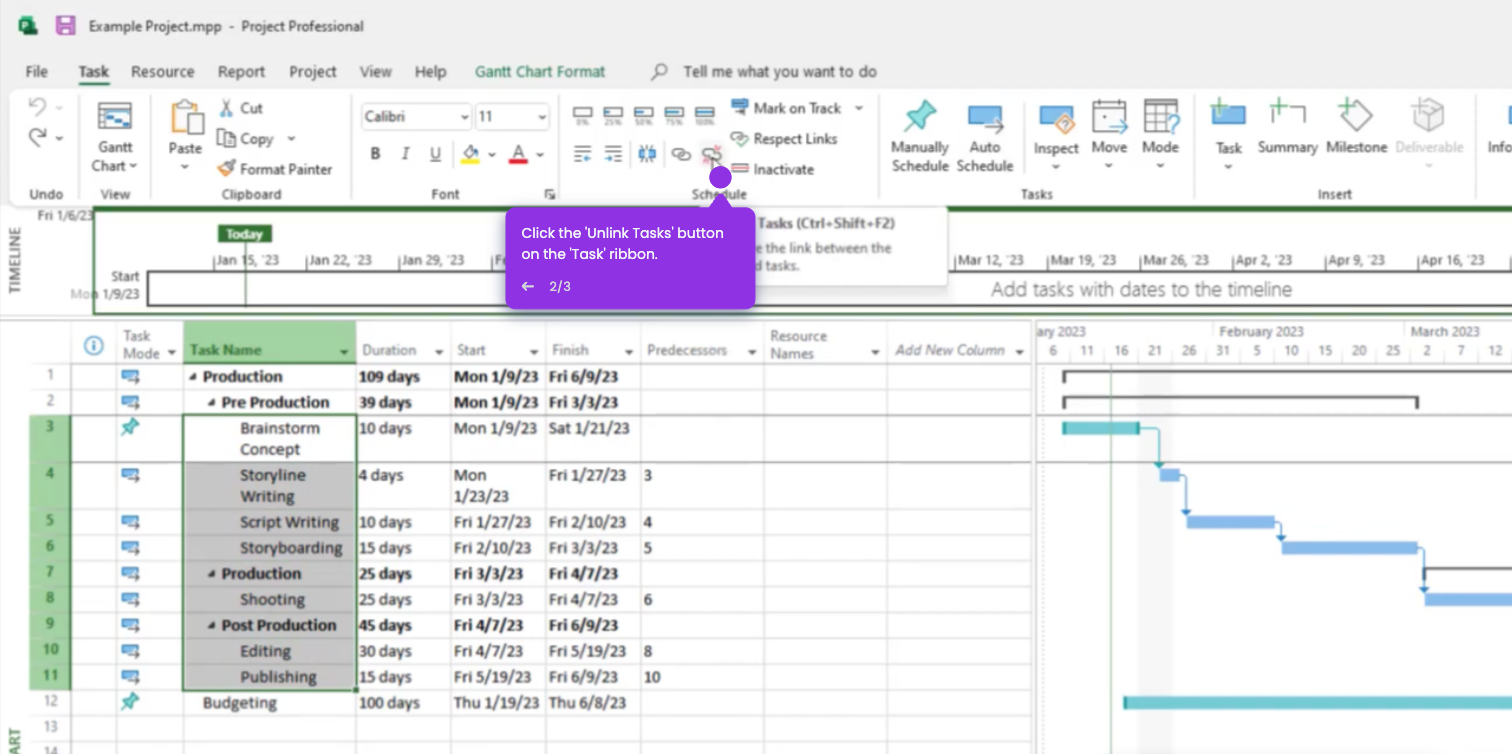Switch tasks to Auto Schedule
The height and width of the screenshot is (754, 1512).
click(x=985, y=137)
